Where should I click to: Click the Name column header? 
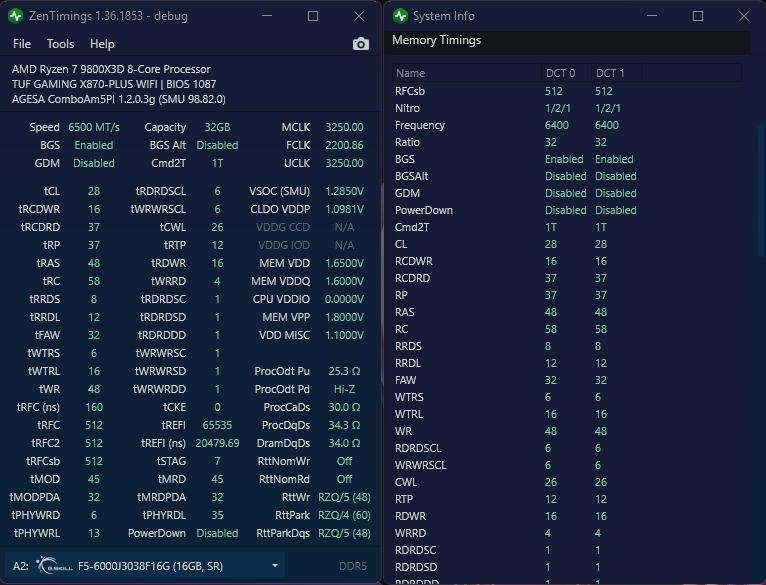click(467, 73)
